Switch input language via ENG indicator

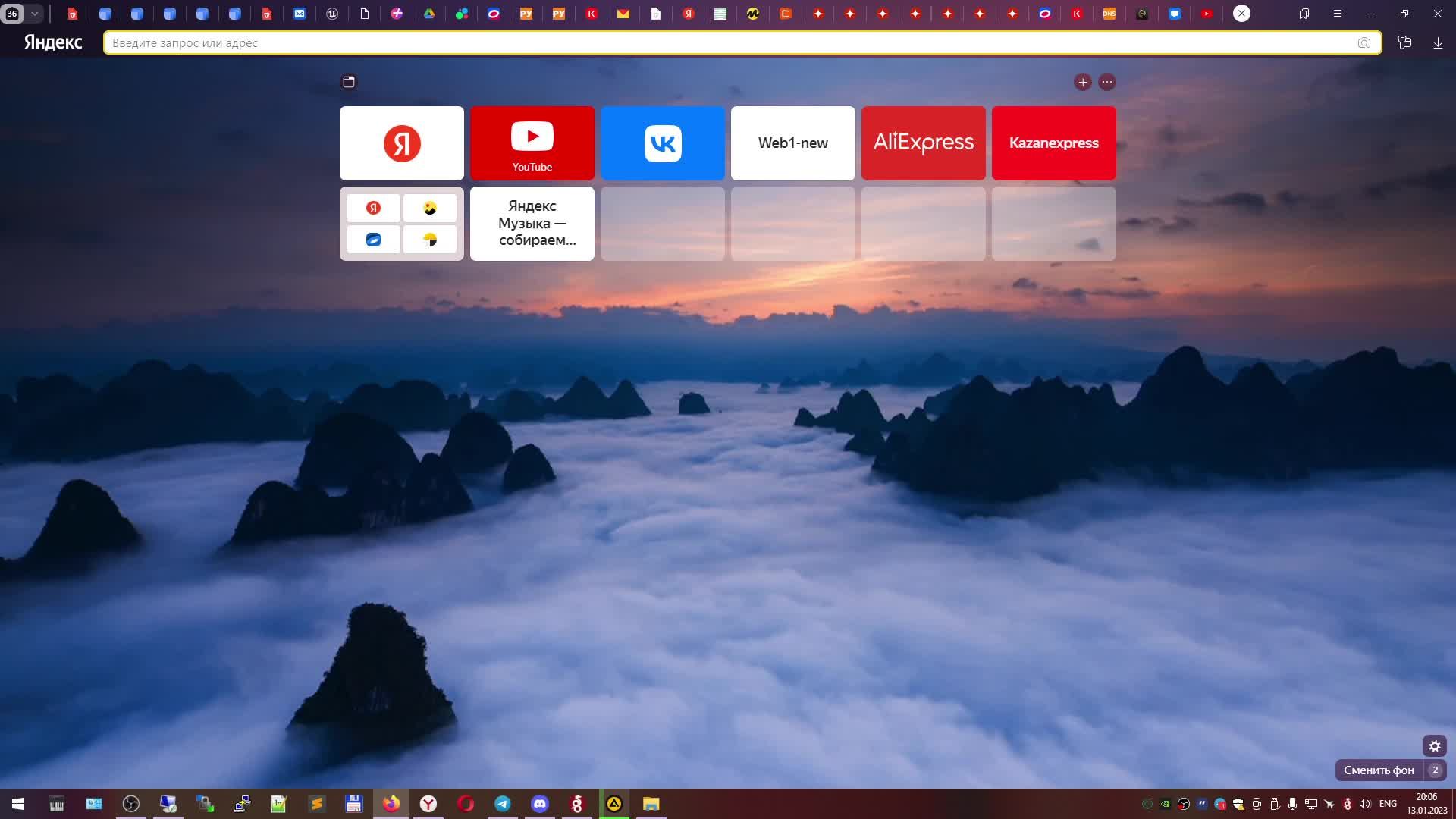[1388, 804]
